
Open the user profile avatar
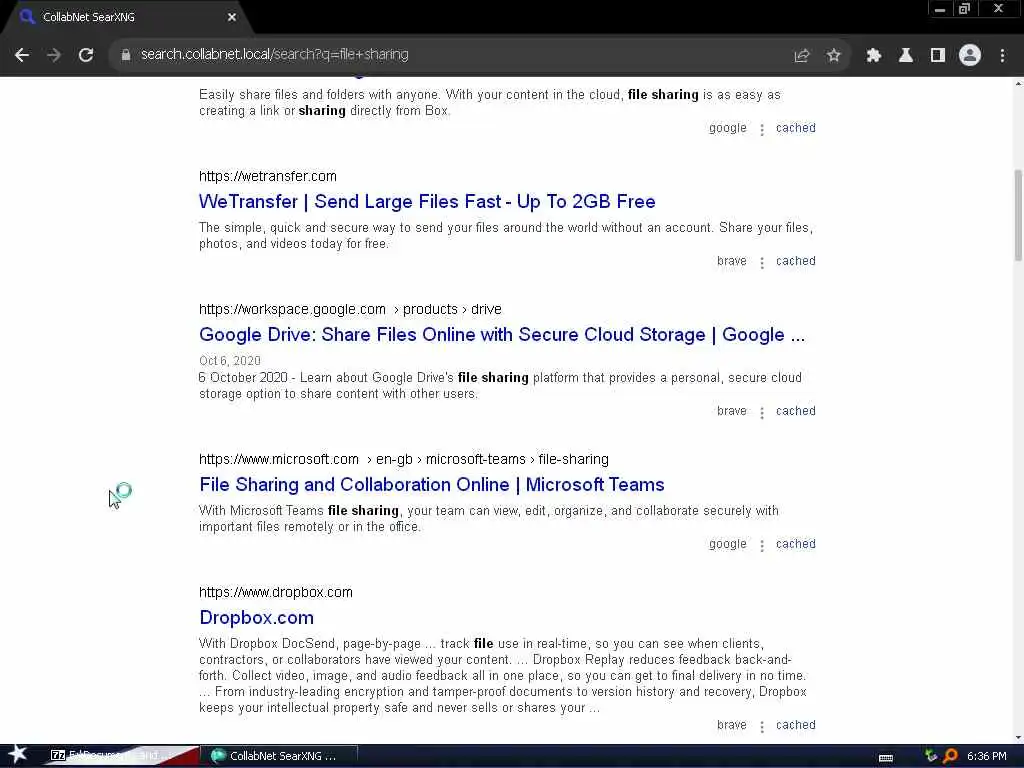(x=970, y=56)
